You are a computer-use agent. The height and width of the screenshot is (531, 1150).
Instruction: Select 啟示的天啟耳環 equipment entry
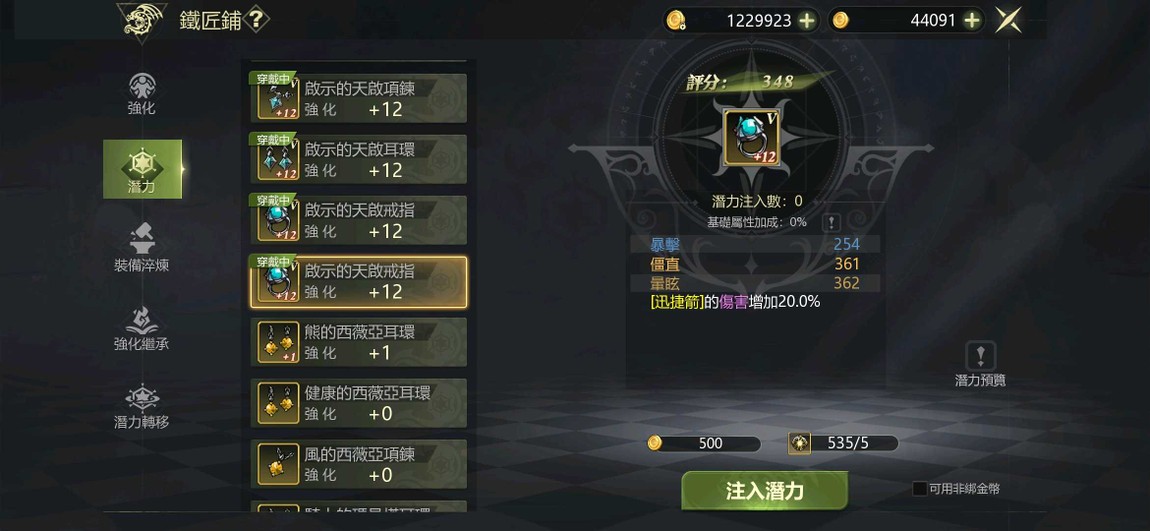(x=359, y=159)
